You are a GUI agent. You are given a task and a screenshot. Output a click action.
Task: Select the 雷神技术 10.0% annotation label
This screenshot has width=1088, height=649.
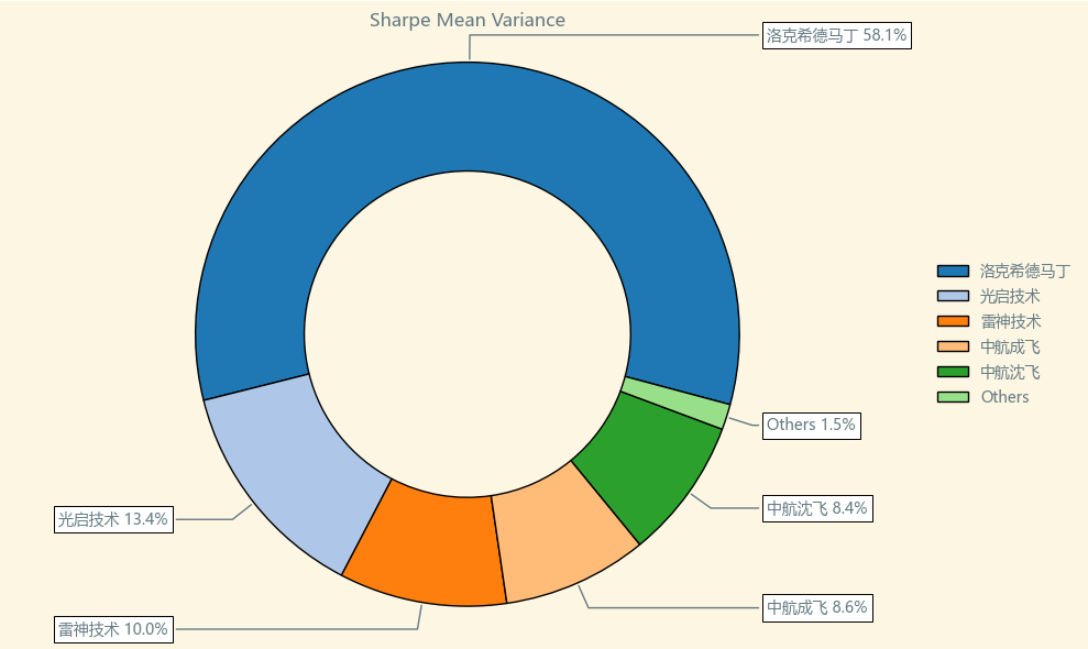tap(114, 630)
